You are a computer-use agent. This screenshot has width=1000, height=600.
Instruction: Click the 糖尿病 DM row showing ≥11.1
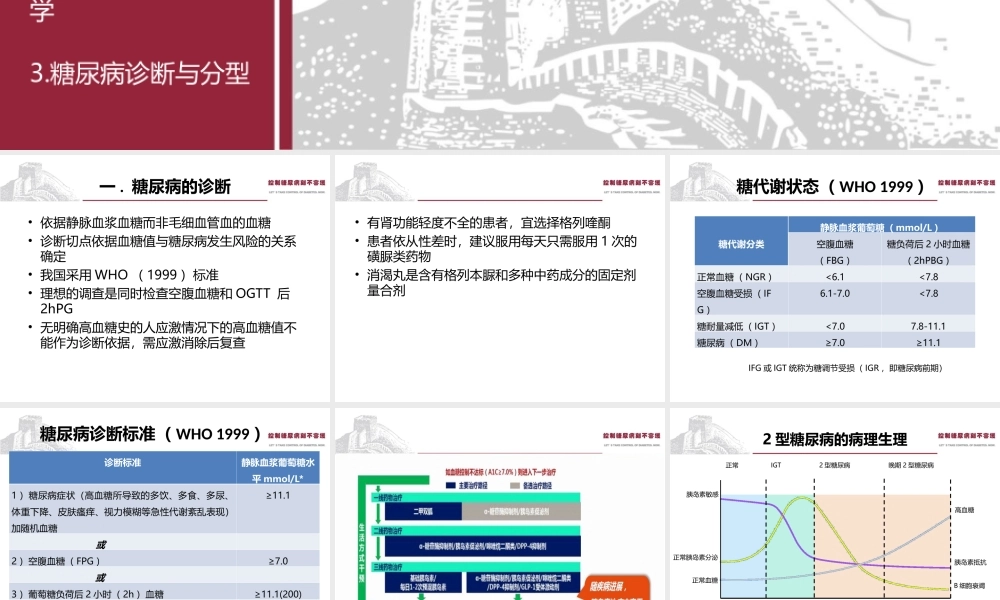tap(930, 342)
